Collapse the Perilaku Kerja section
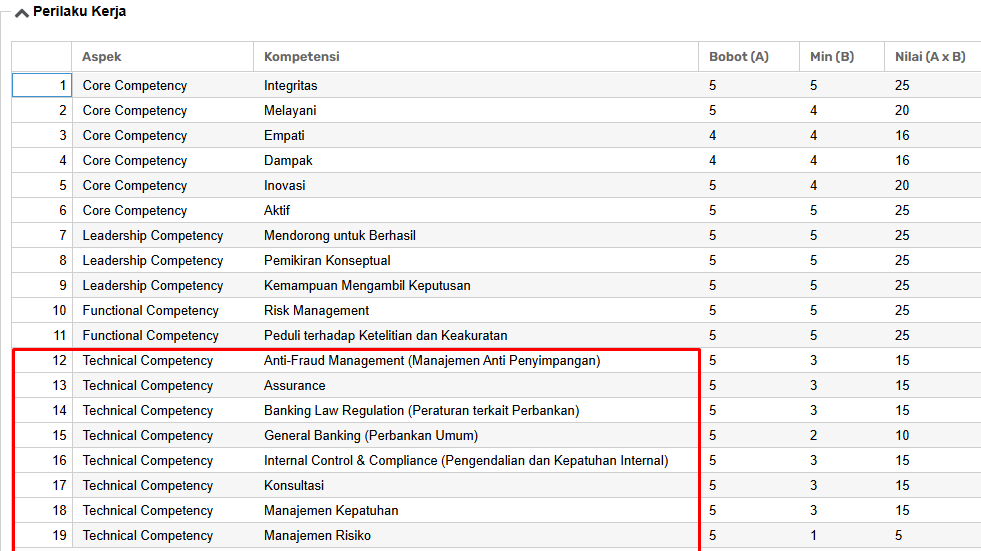This screenshot has width=981, height=551. tap(22, 13)
